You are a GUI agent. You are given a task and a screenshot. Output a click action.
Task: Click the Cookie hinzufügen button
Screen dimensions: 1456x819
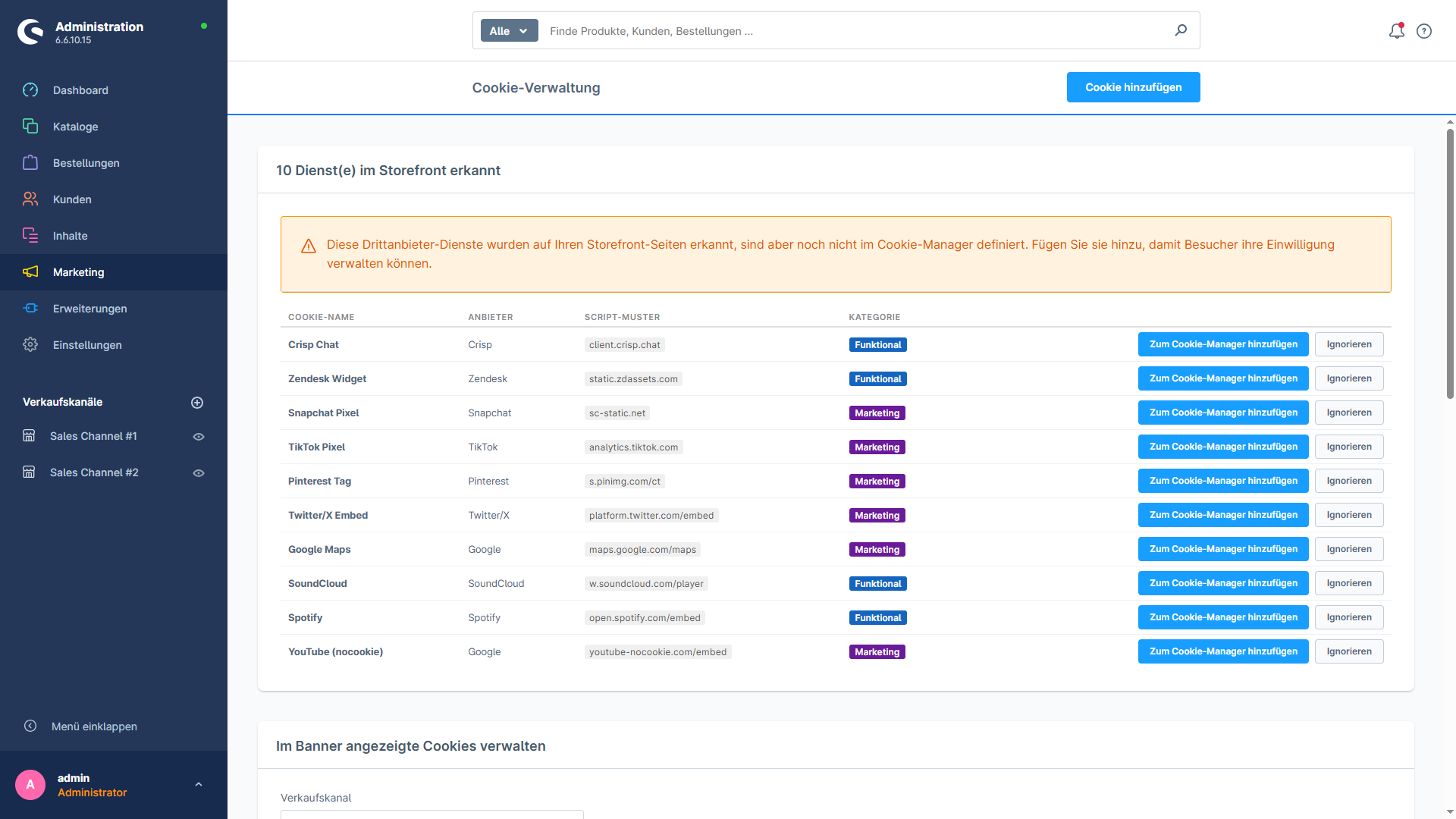1134,87
